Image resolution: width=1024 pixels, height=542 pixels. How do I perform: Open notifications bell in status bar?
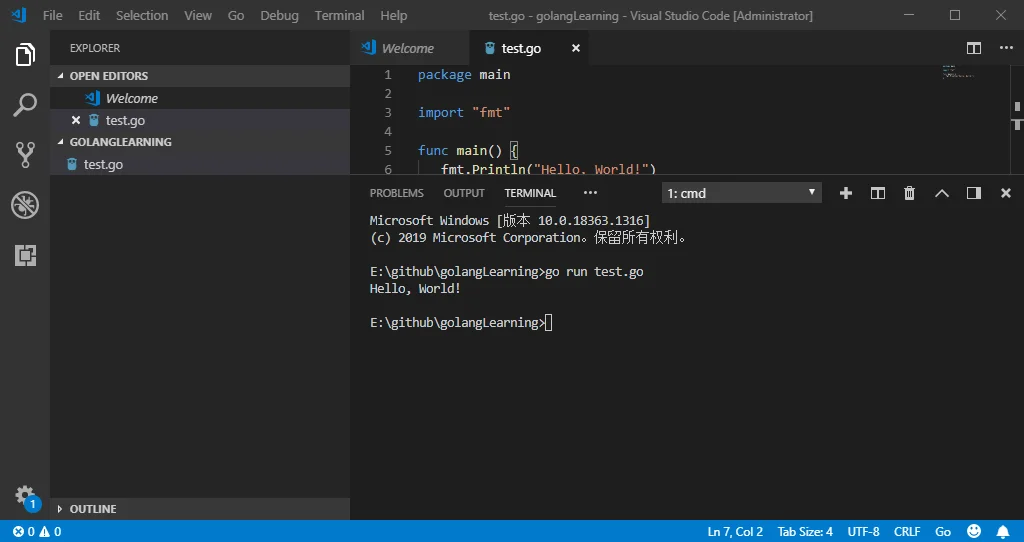tap(1003, 532)
